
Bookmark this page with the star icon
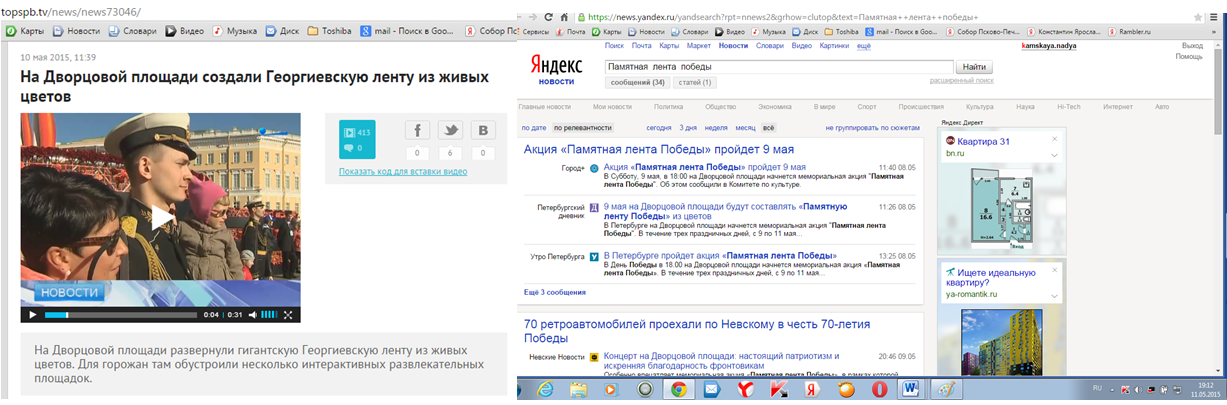tap(1199, 17)
